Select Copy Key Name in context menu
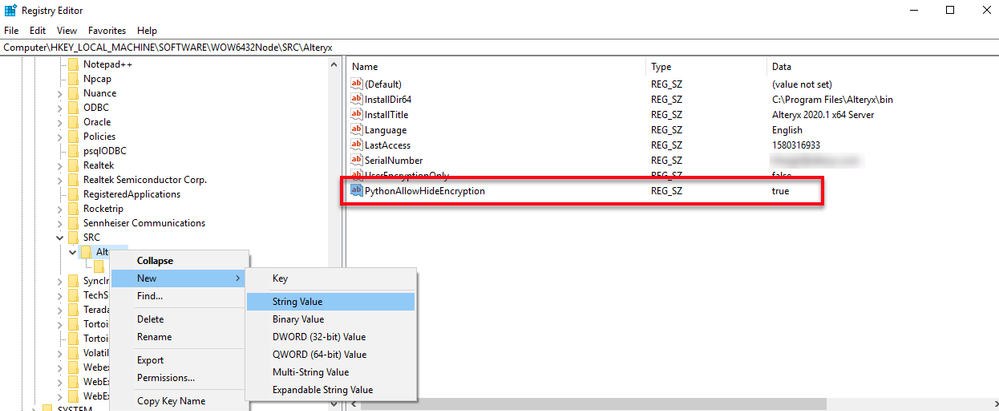The image size is (999, 411). (179, 401)
